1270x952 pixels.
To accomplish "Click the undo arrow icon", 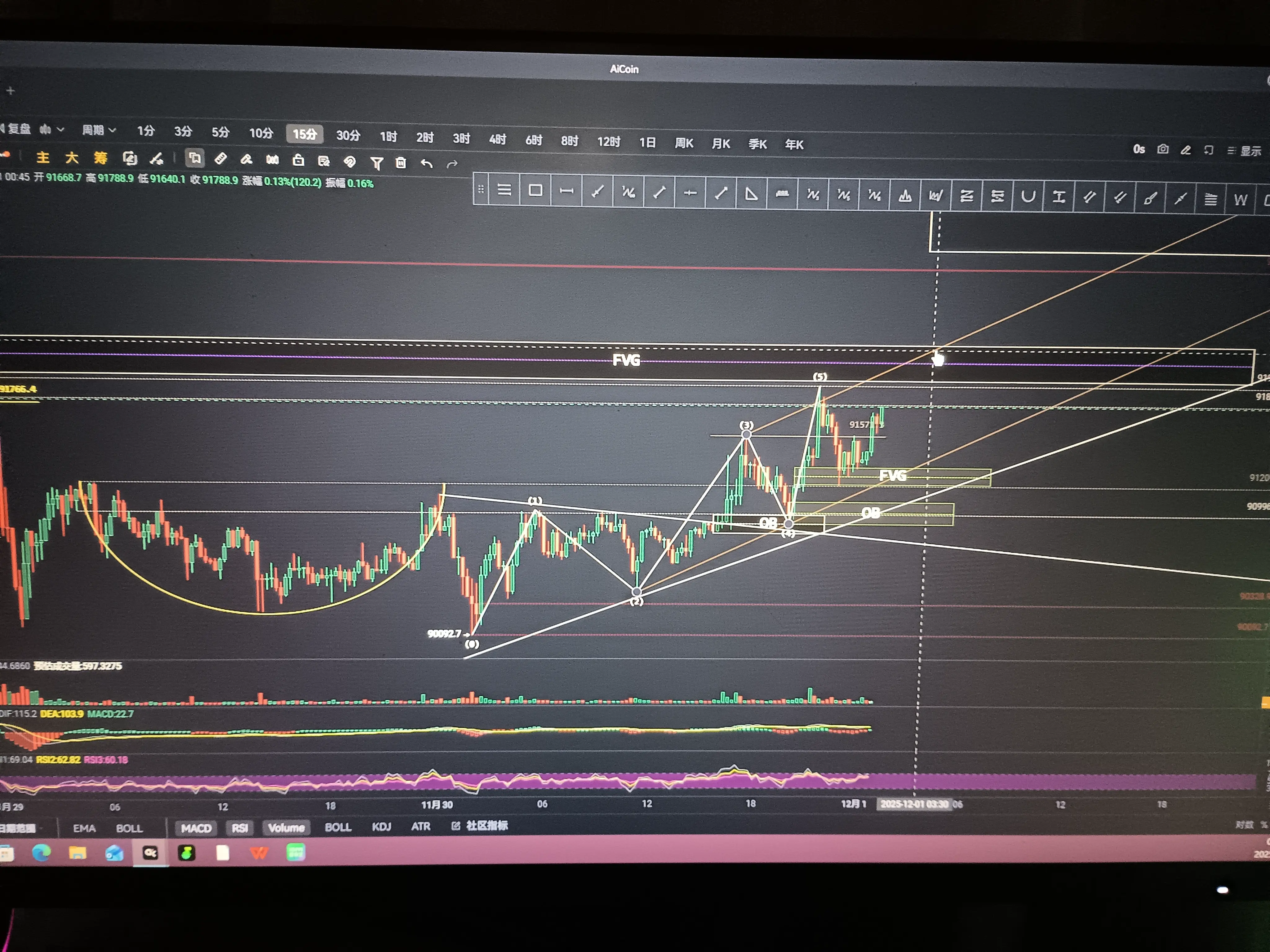I will pyautogui.click(x=427, y=164).
